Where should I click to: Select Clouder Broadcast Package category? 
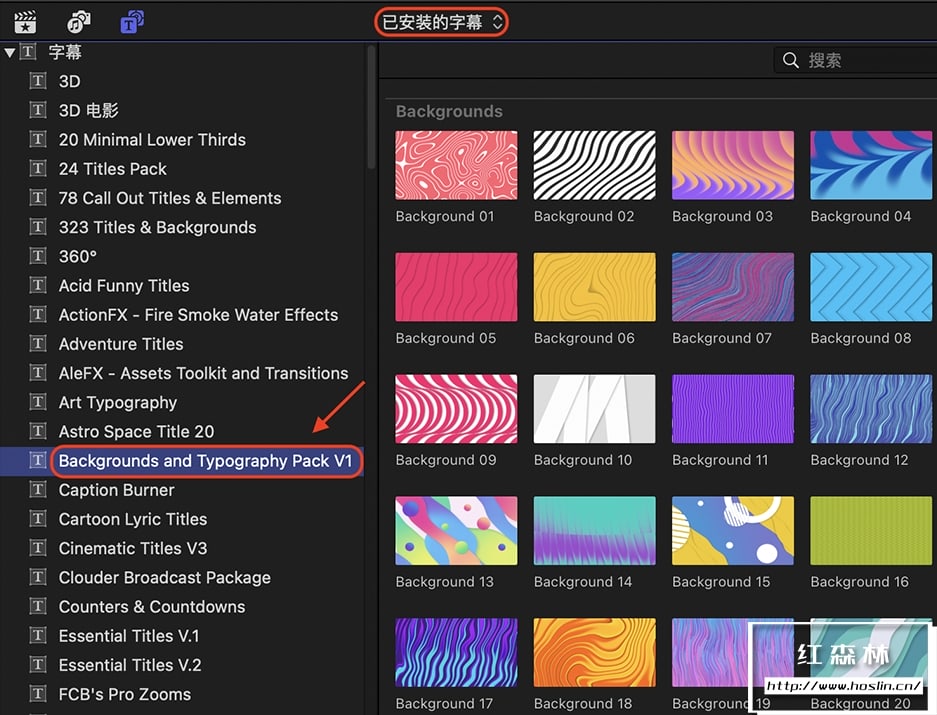(x=164, y=578)
